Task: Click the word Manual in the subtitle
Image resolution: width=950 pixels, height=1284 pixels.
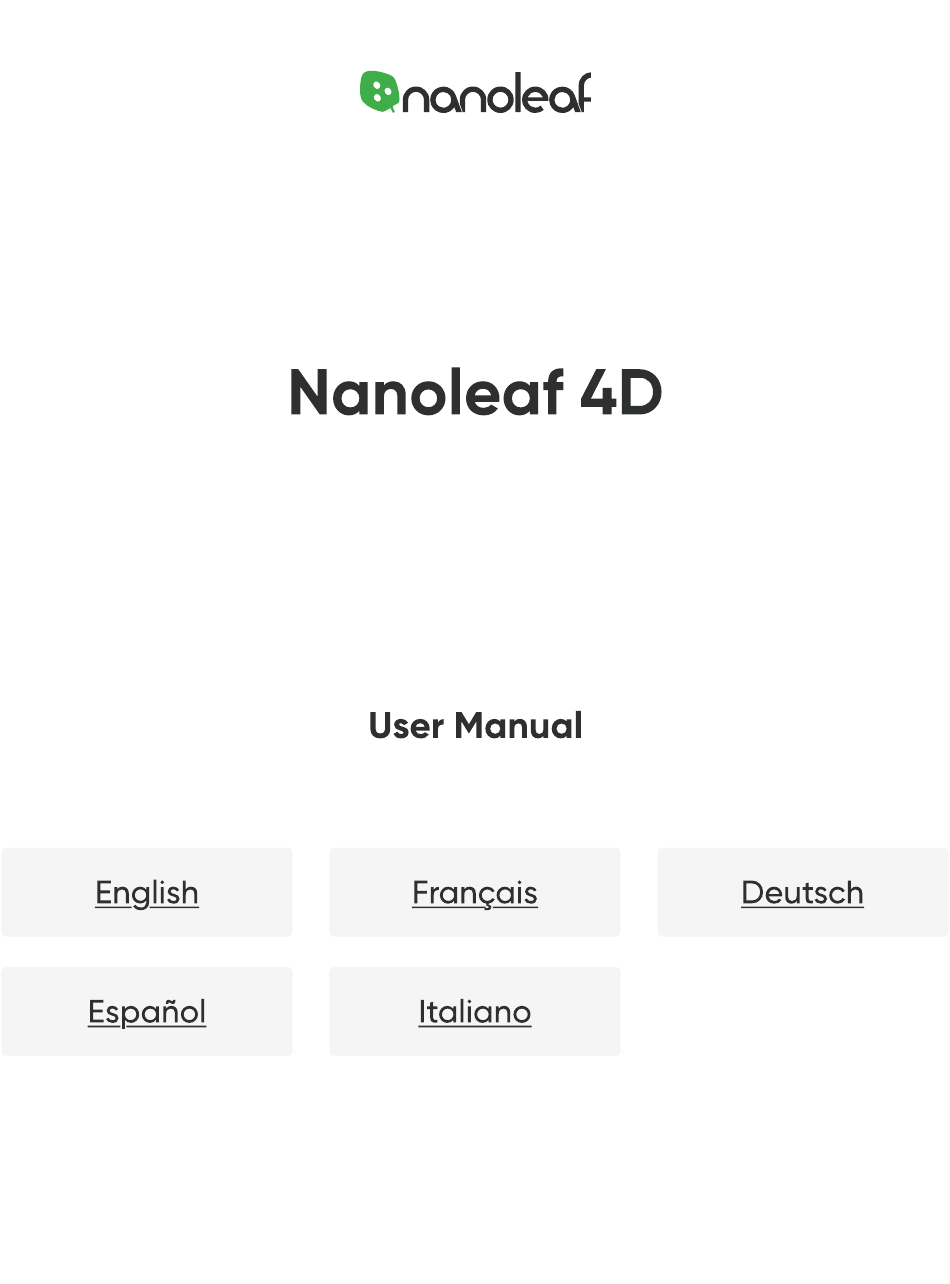Action: pyautogui.click(x=518, y=726)
